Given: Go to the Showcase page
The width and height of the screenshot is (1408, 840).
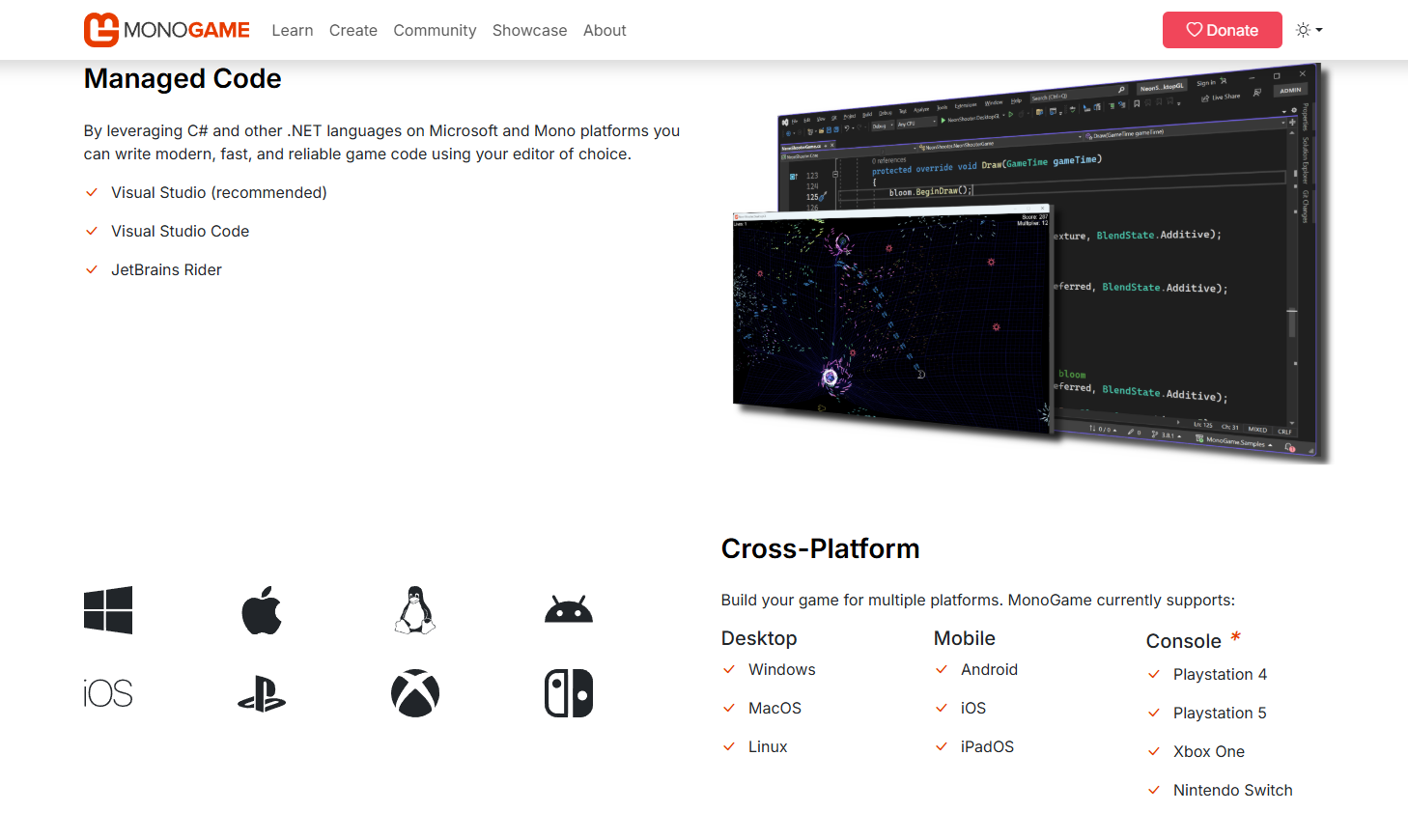Looking at the screenshot, I should 530,31.
